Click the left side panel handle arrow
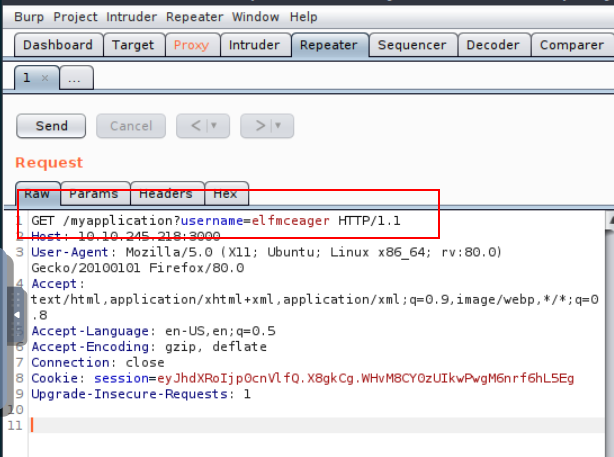Screen dimensions: 614x457 click(x=15, y=316)
